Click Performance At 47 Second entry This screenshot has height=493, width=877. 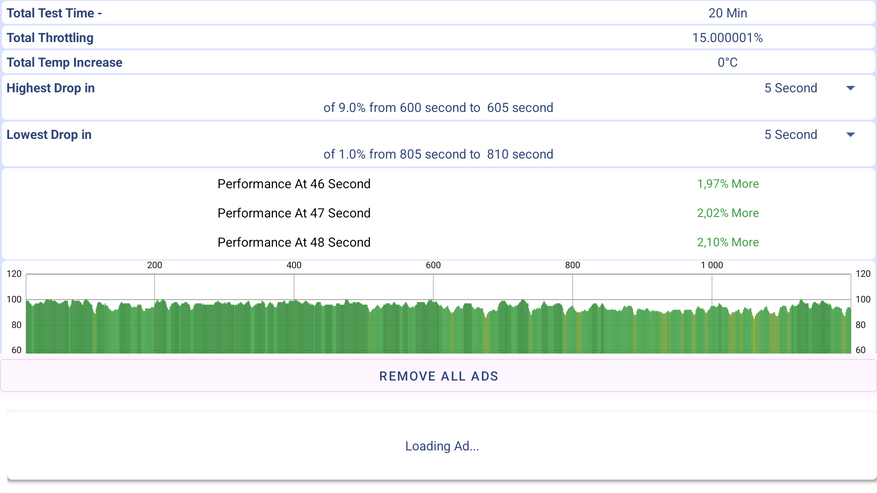click(x=294, y=213)
